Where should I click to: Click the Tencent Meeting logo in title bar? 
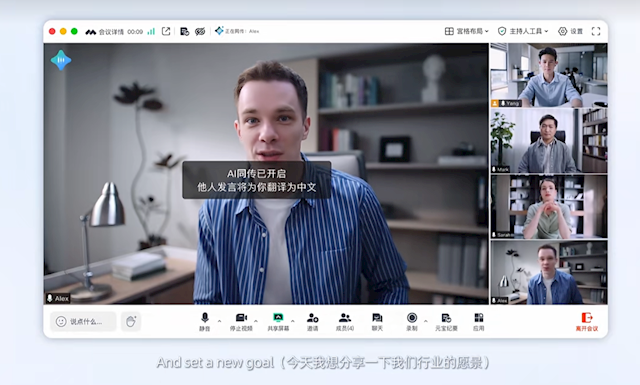tap(91, 31)
